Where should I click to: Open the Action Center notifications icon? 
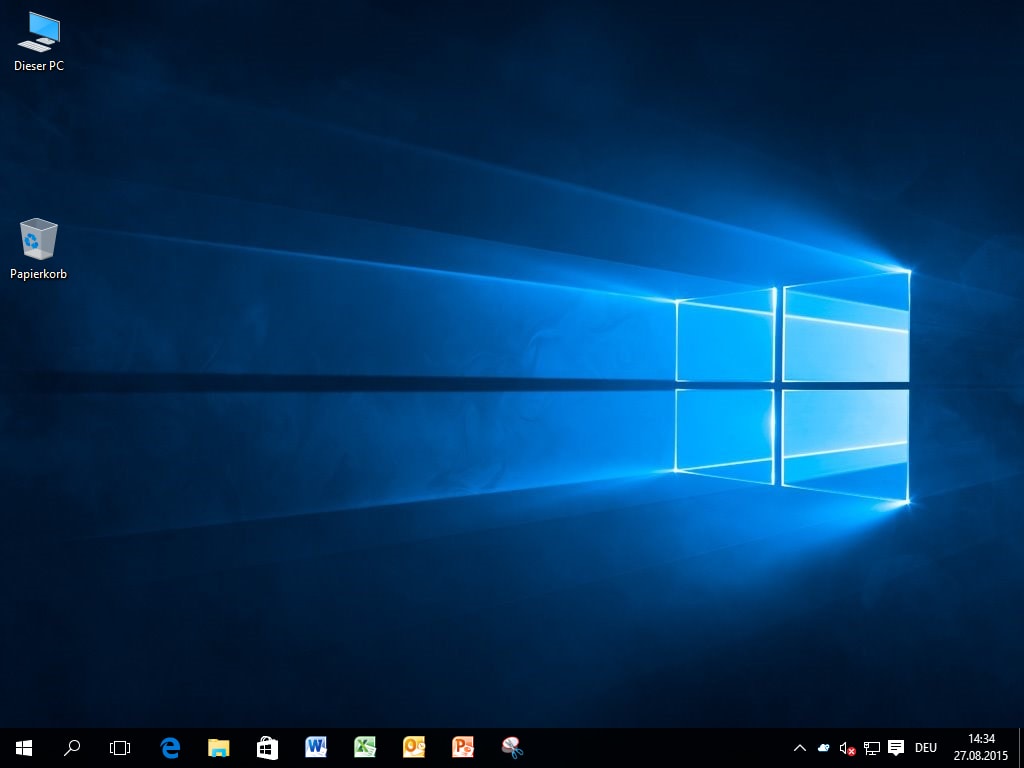point(896,748)
